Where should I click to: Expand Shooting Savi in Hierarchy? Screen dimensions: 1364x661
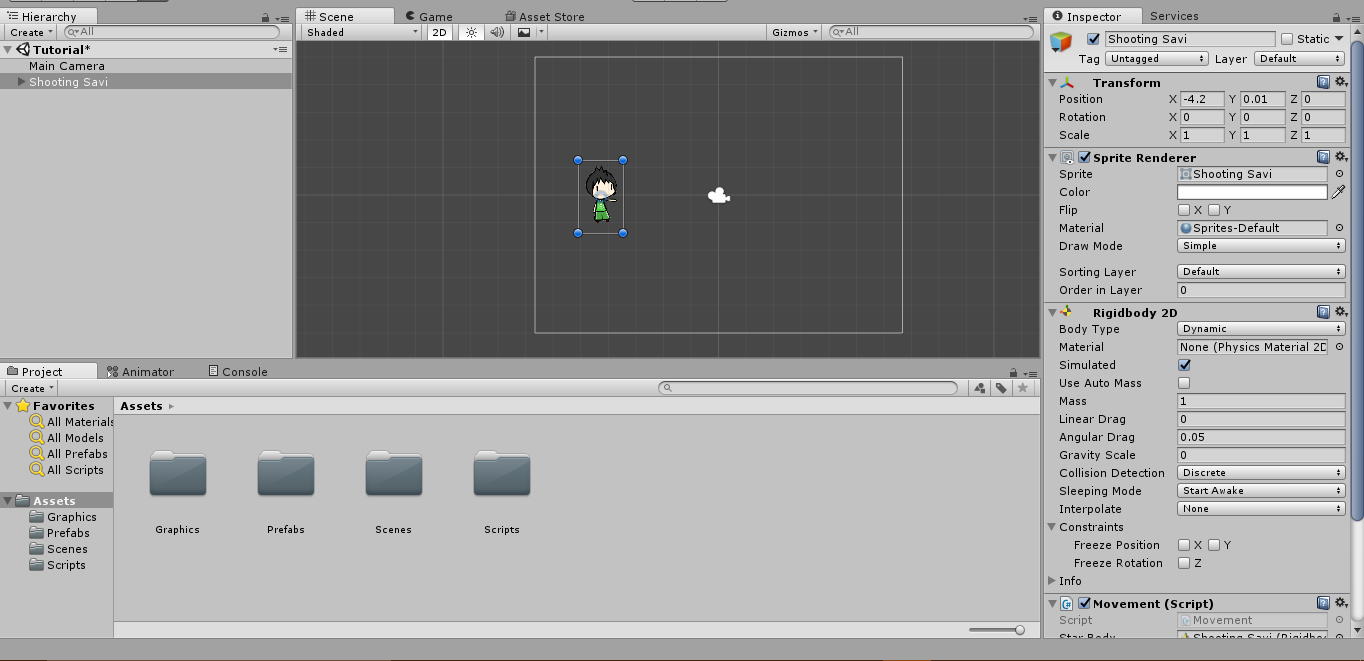(x=22, y=82)
